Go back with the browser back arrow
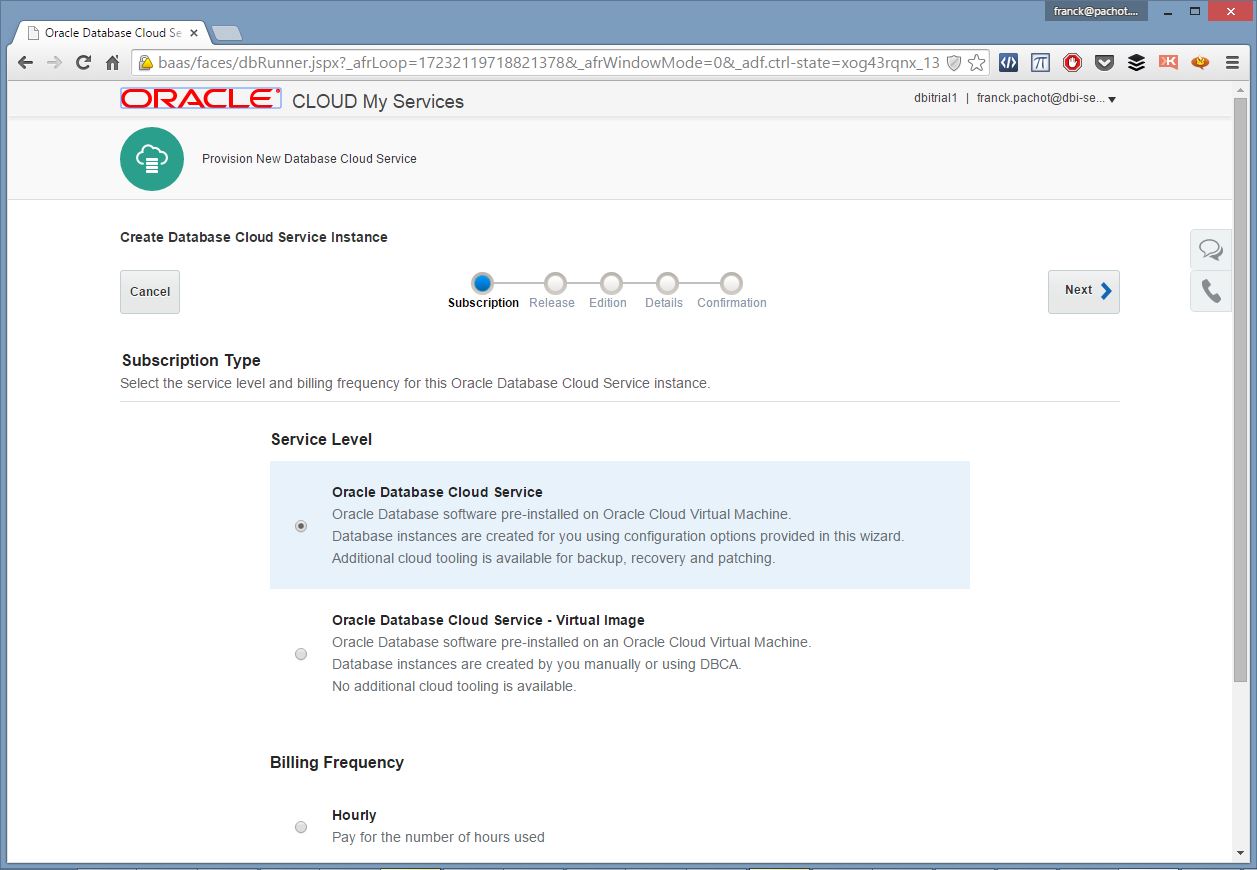The height and width of the screenshot is (870, 1257). point(26,62)
